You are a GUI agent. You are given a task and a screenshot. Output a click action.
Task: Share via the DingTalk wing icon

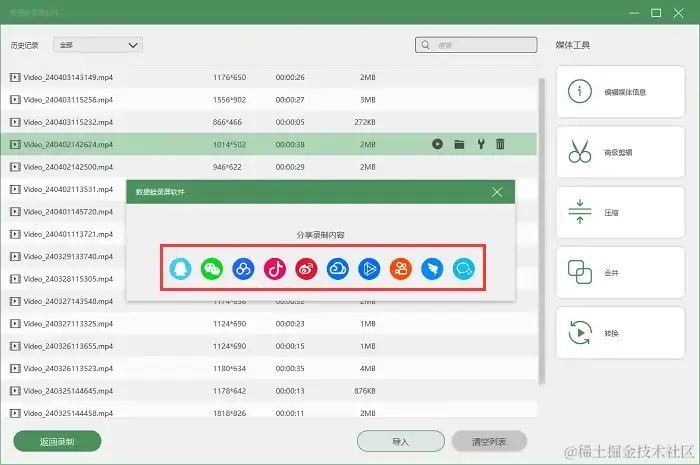click(x=432, y=269)
